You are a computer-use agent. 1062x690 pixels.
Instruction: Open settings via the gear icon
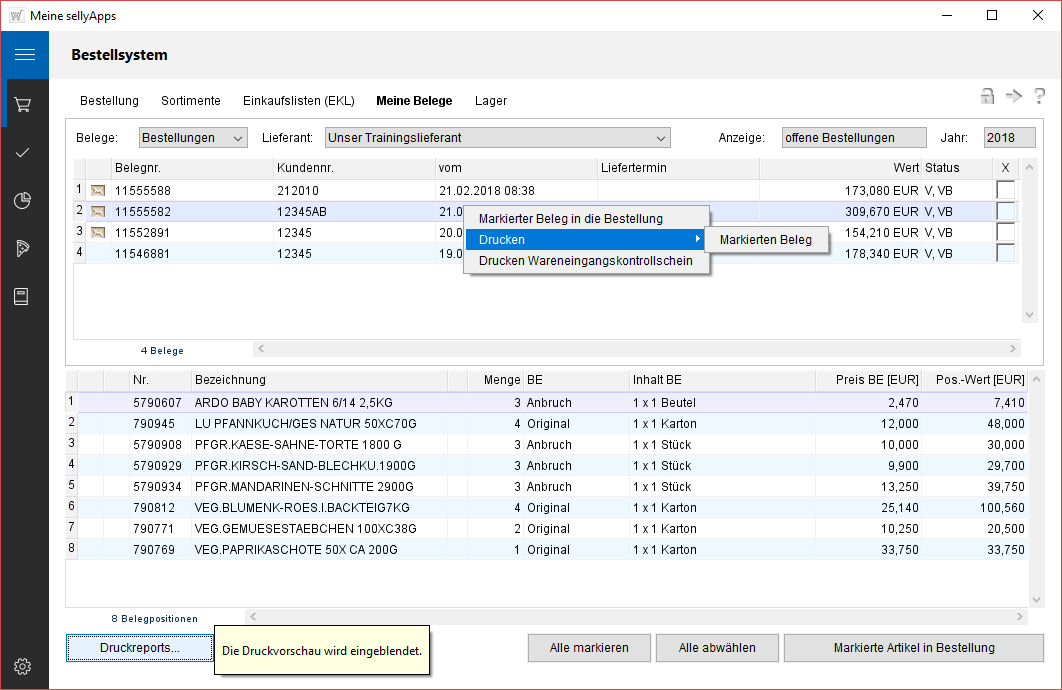pos(24,667)
